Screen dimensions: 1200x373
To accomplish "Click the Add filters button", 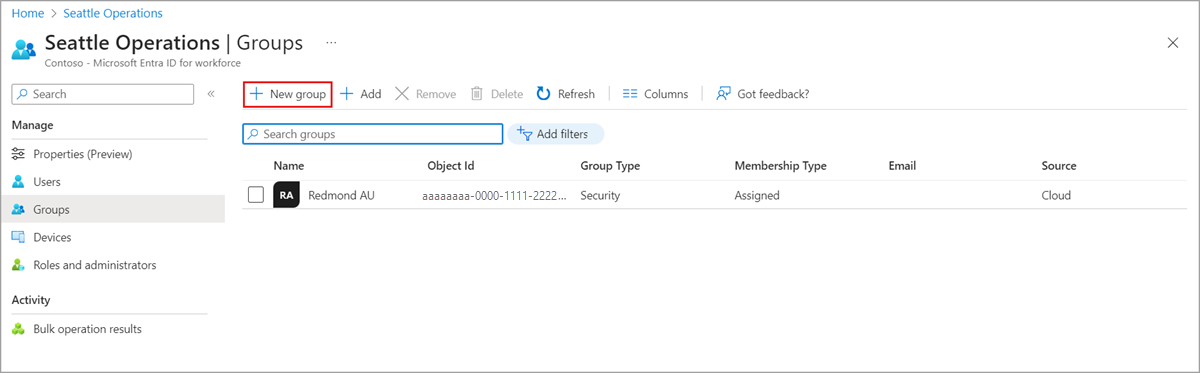I will click(556, 134).
